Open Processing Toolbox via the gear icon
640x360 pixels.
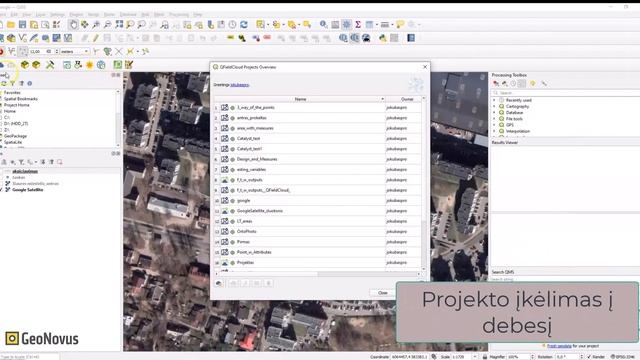pyautogui.click(x=346, y=25)
